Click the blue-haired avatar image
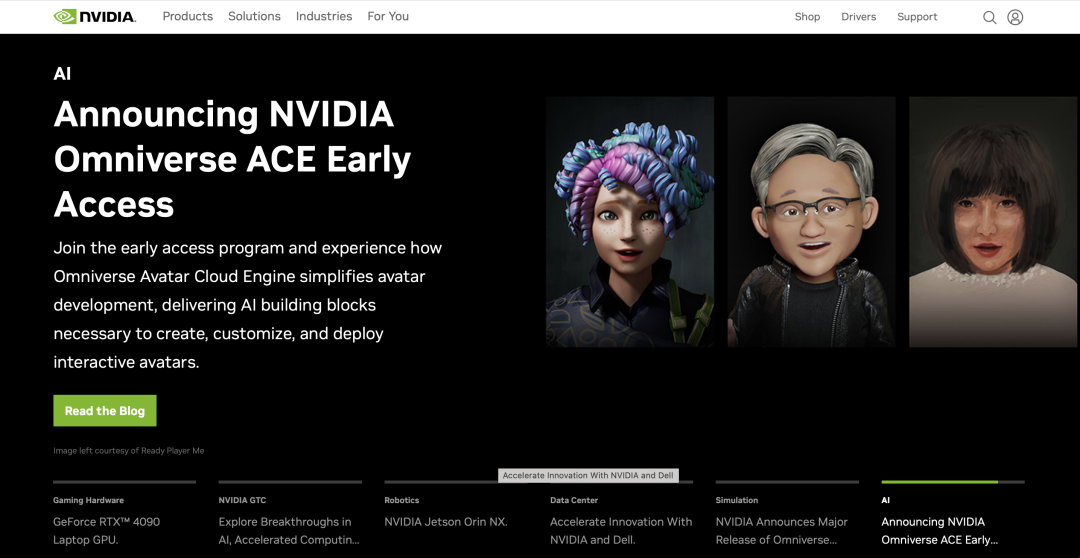Screen dimensions: 1080x558 click(630, 221)
